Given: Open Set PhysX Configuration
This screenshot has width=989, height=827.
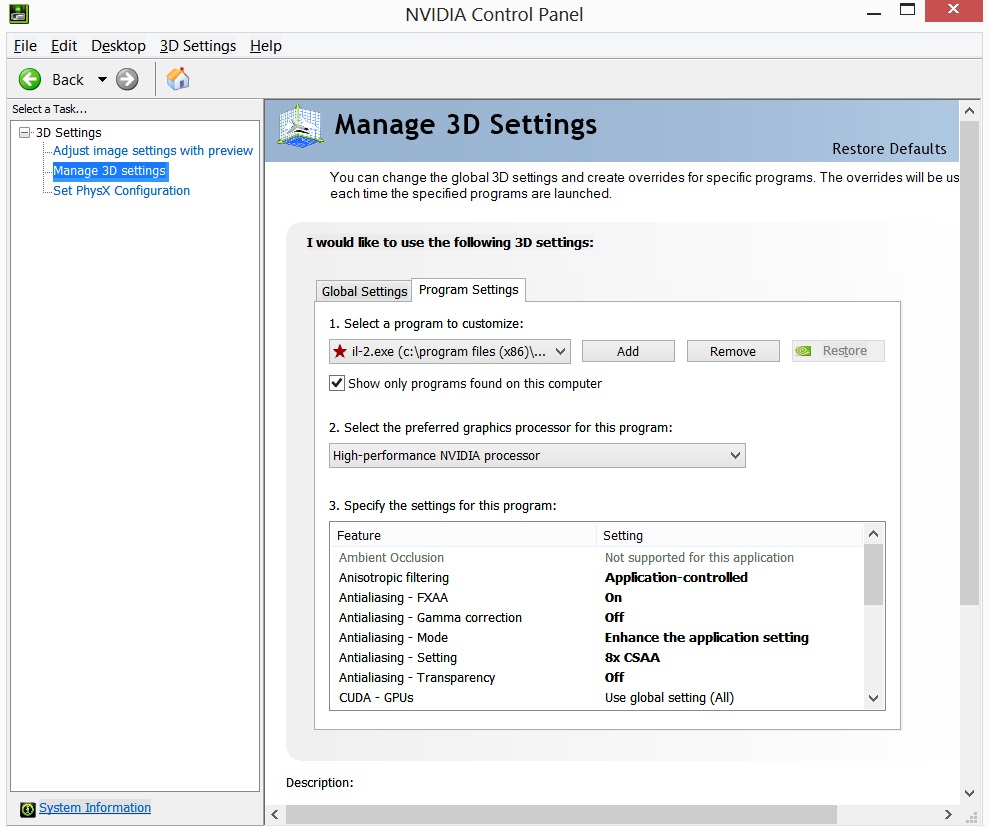Looking at the screenshot, I should (x=121, y=191).
